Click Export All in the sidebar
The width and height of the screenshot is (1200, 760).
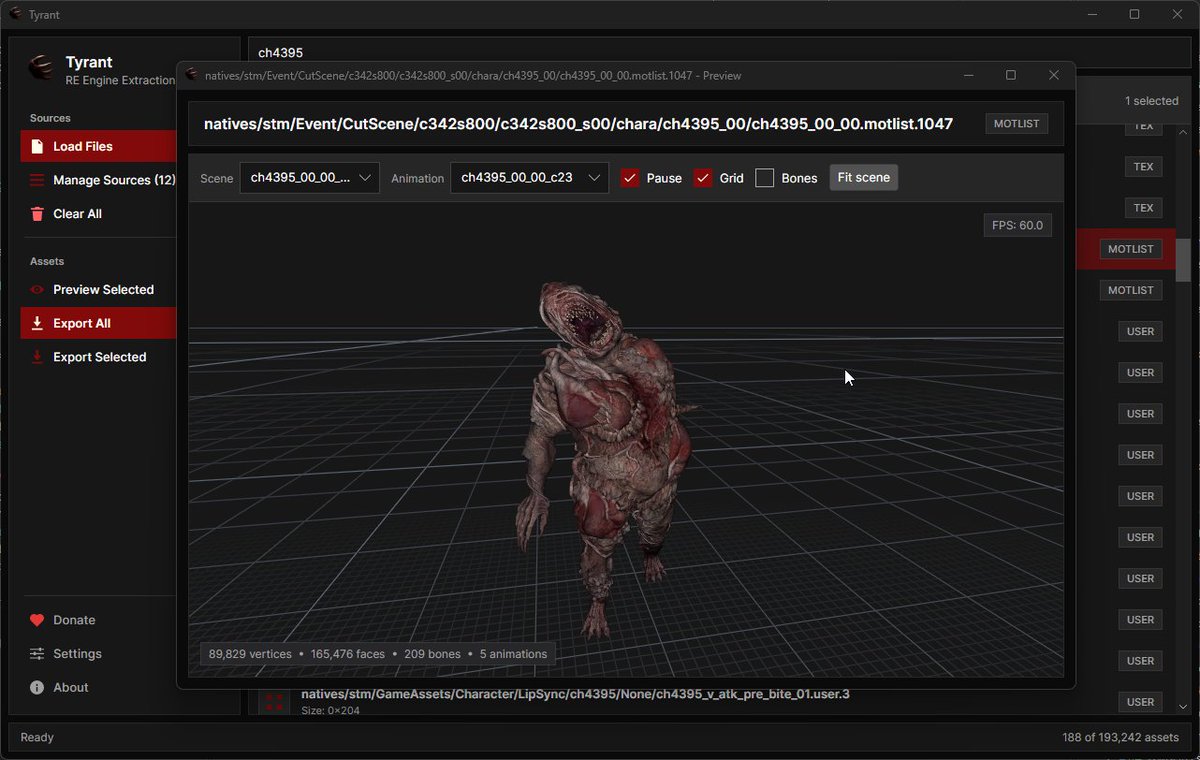[98, 323]
